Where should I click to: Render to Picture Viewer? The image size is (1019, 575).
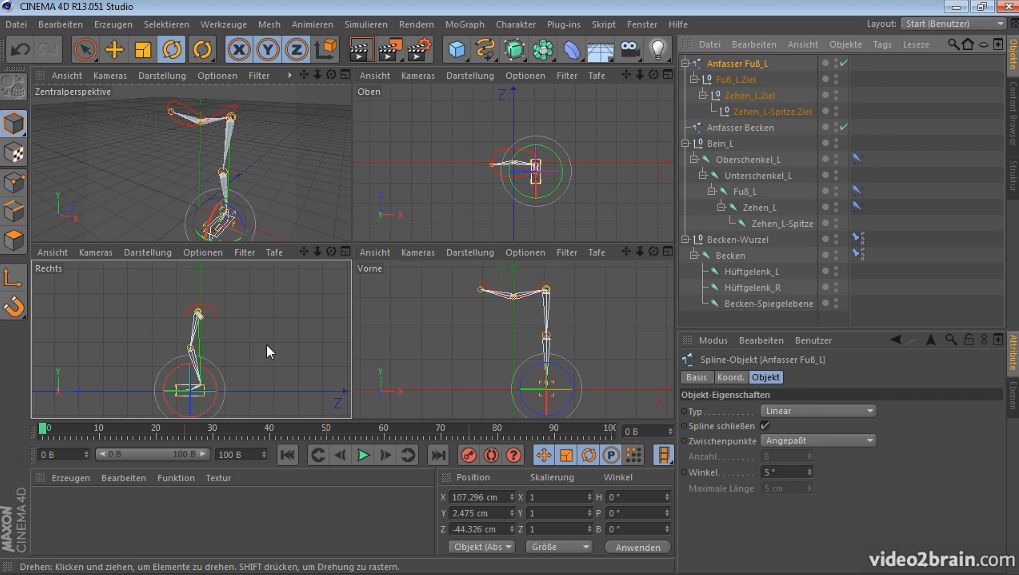click(390, 49)
